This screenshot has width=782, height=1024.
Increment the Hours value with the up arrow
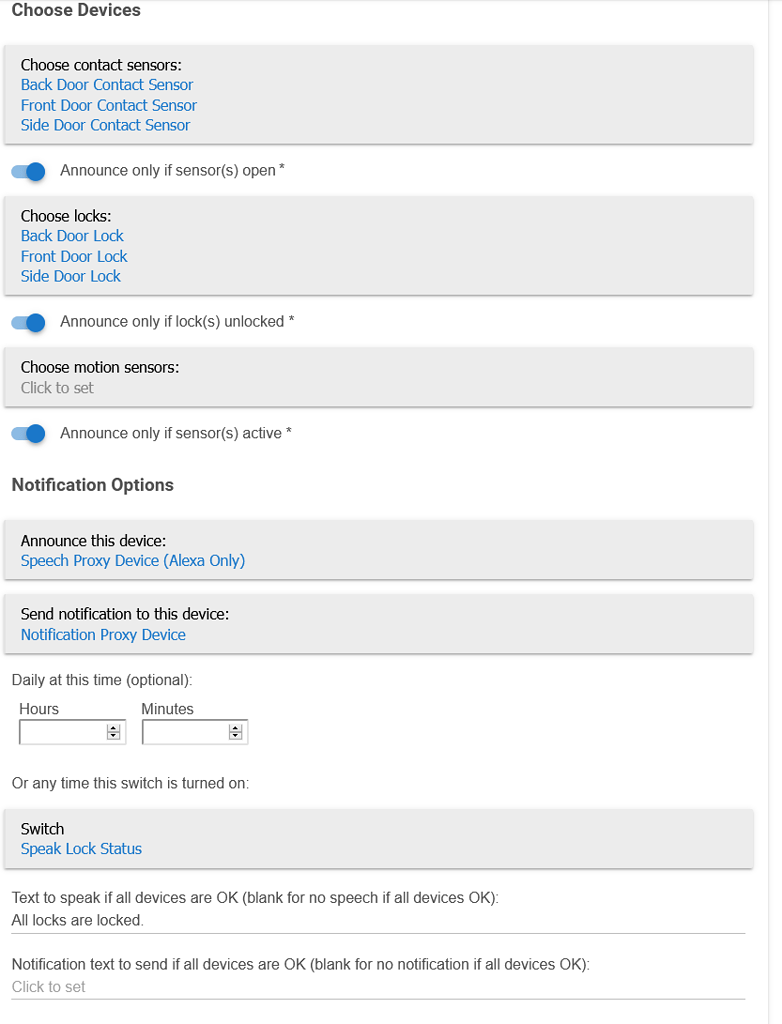coord(114,727)
